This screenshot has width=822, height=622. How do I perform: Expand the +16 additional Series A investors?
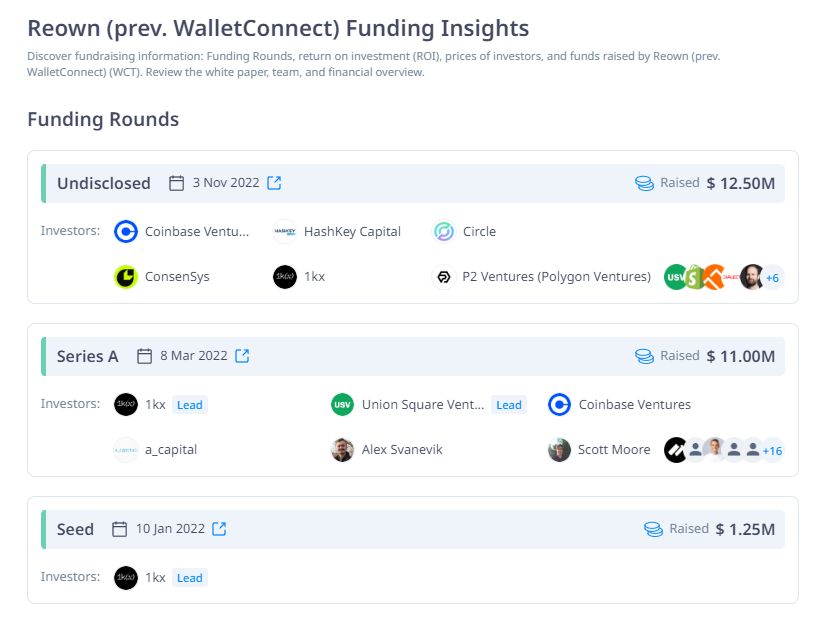pyautogui.click(x=772, y=450)
